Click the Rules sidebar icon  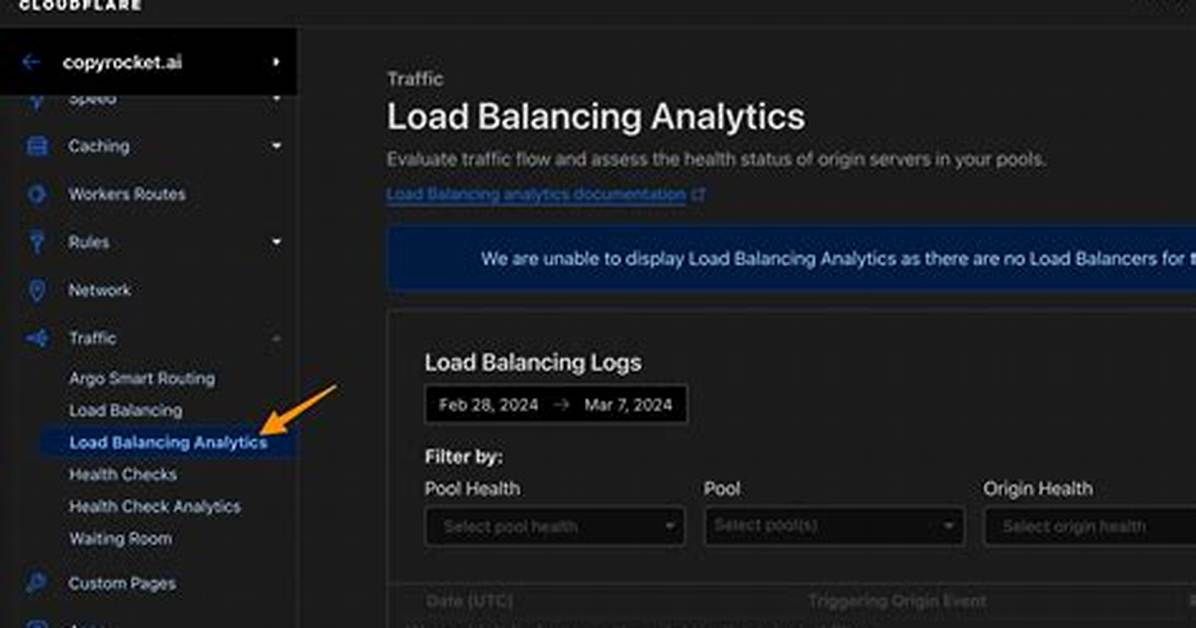pos(37,242)
